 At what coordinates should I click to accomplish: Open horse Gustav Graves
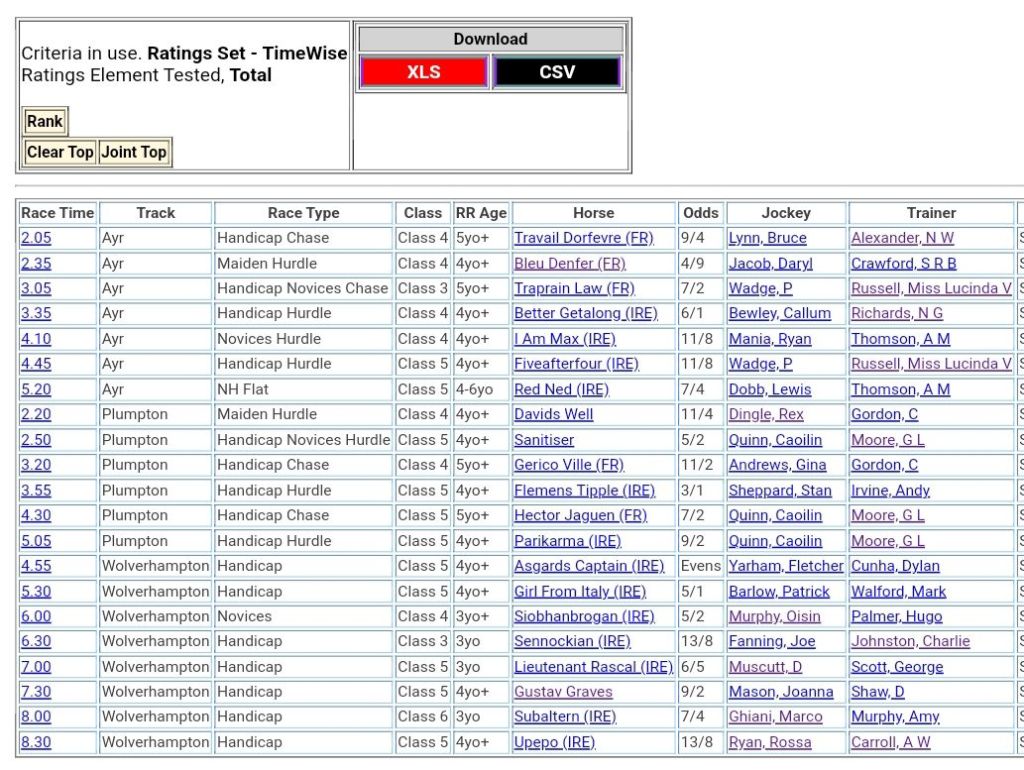coord(563,692)
